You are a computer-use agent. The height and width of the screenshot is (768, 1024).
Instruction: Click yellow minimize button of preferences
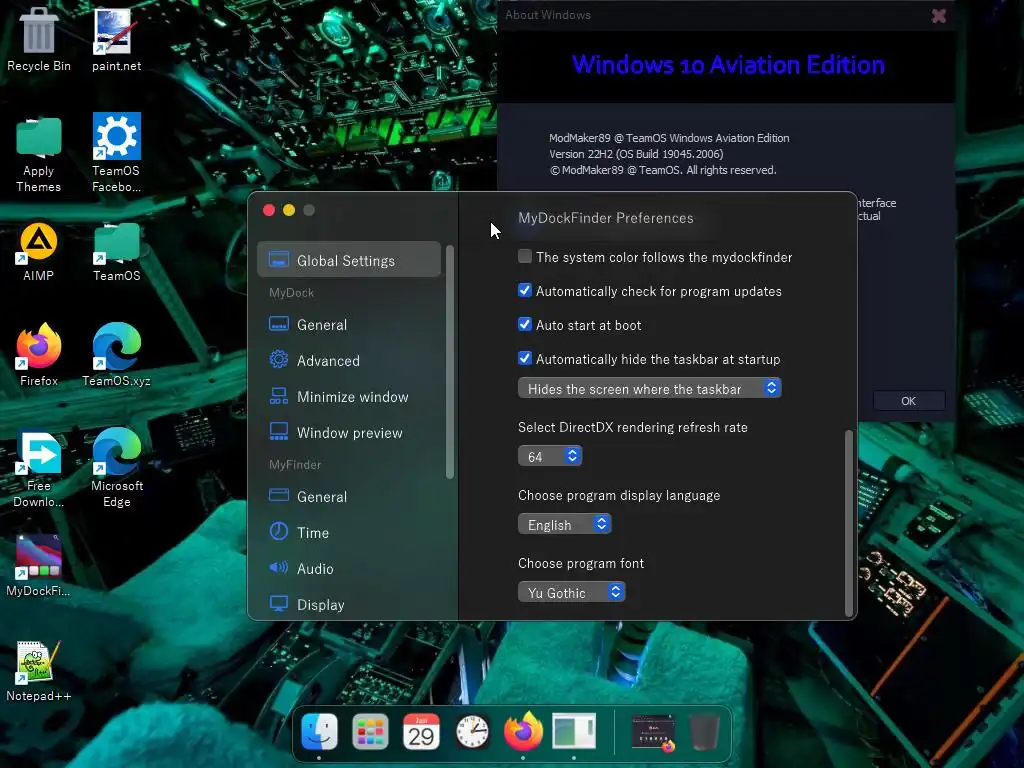tap(289, 210)
